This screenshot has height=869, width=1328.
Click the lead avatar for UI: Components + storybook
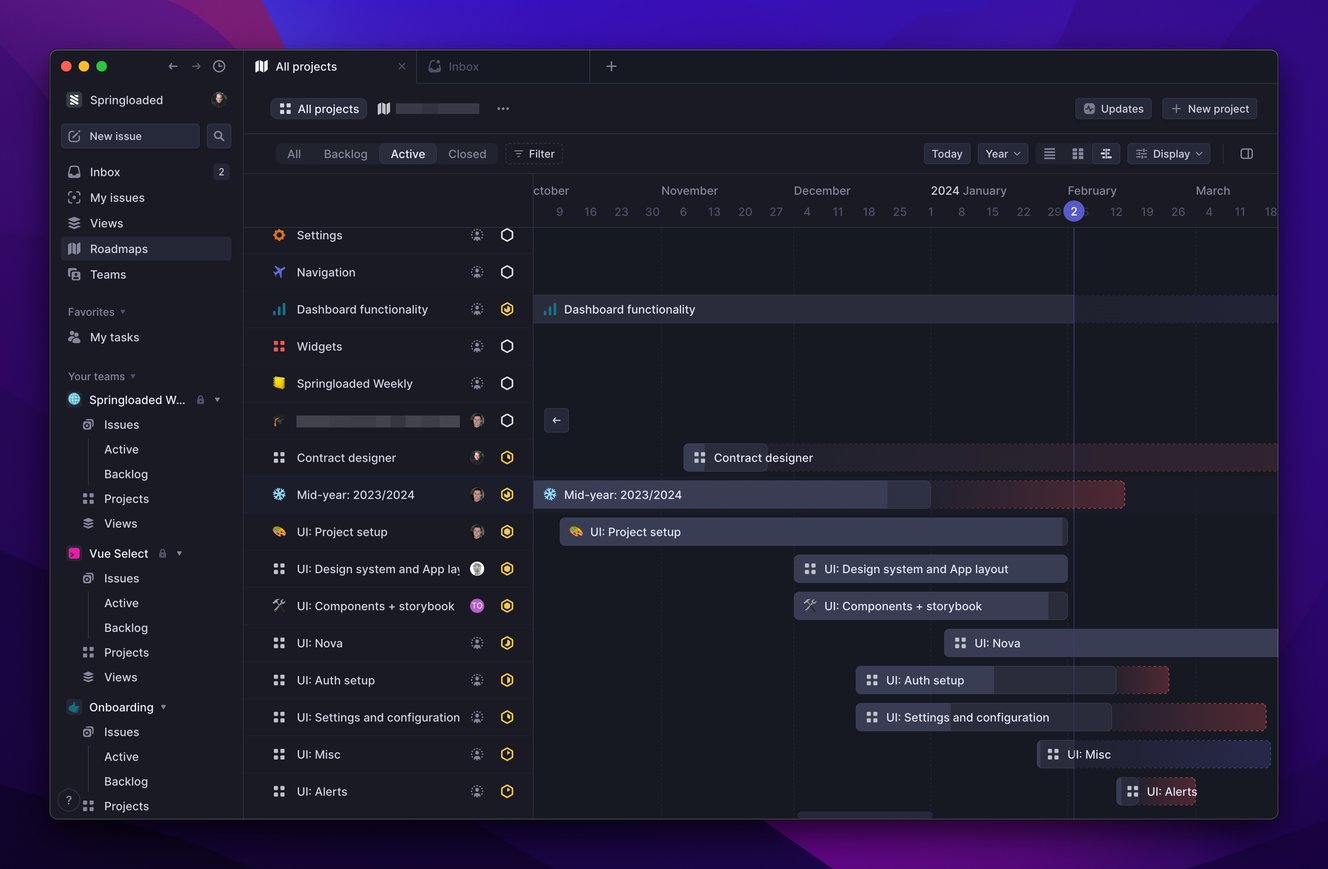click(x=477, y=606)
